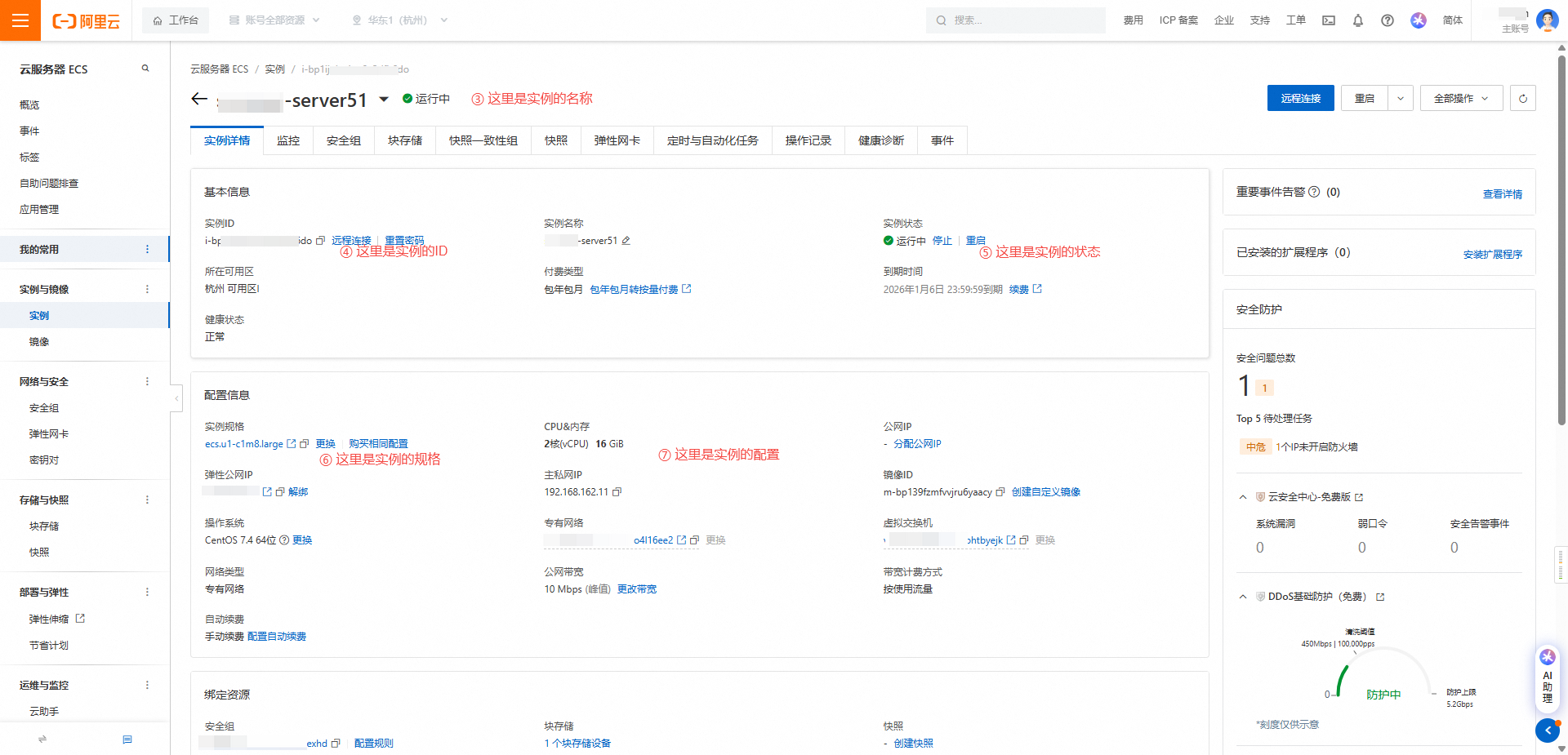The height and width of the screenshot is (755, 1568).
Task: Open dropdown arrow next to 重启
Action: 1400,98
